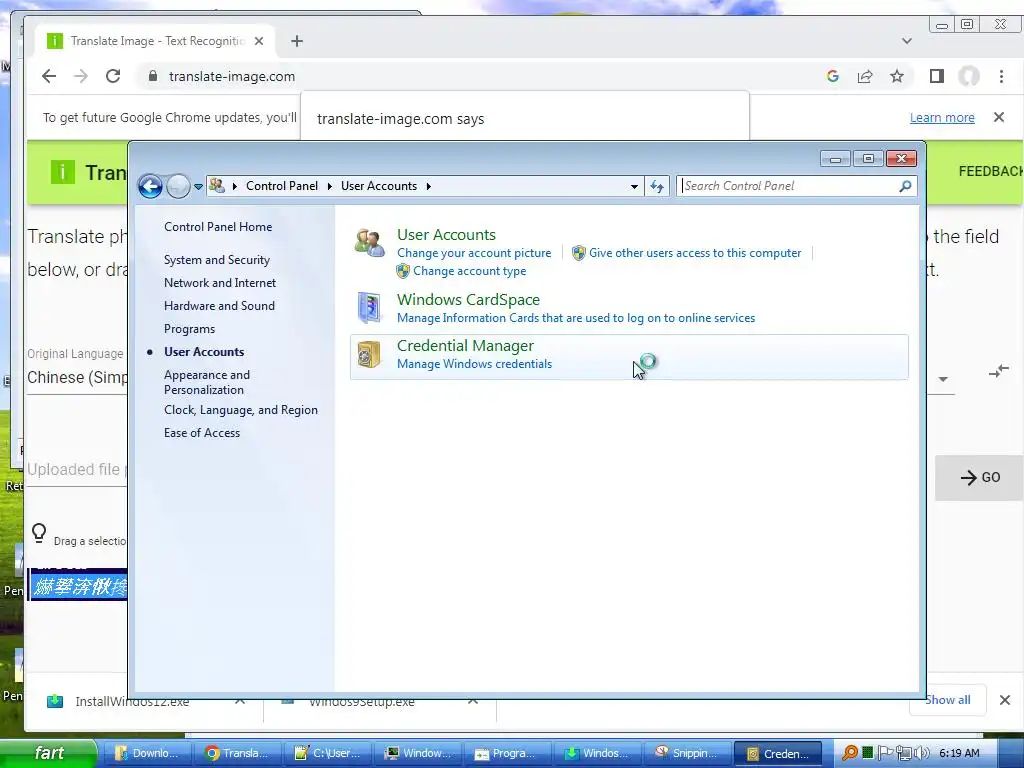
Task: Close the Chrome downloads bar
Action: (x=1004, y=700)
